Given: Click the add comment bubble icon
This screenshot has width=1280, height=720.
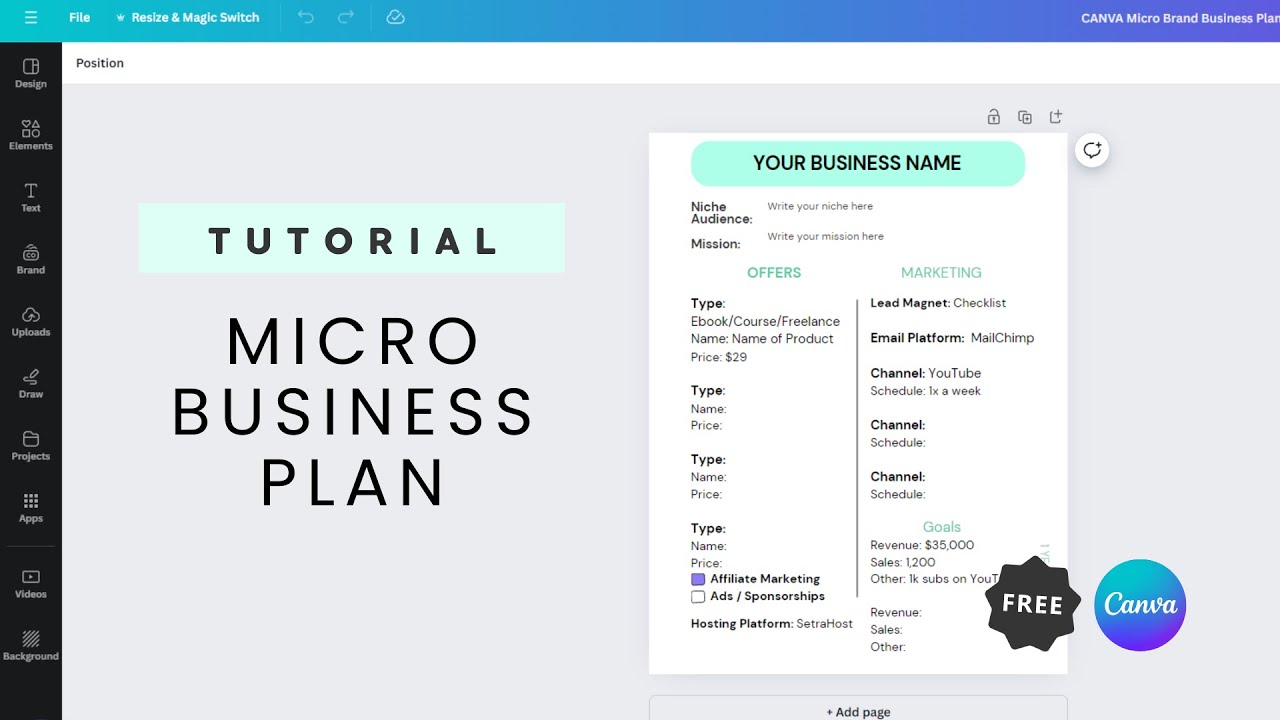Looking at the screenshot, I should click(x=1092, y=150).
